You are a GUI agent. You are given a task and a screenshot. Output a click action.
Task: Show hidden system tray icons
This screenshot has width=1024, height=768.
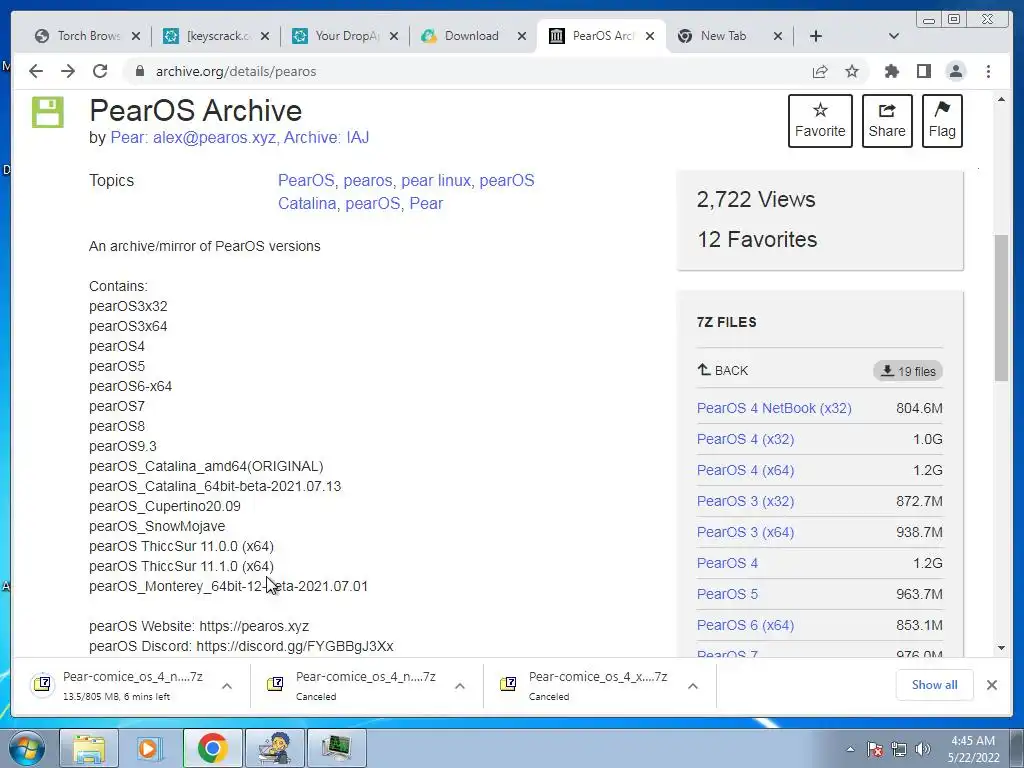click(x=850, y=749)
